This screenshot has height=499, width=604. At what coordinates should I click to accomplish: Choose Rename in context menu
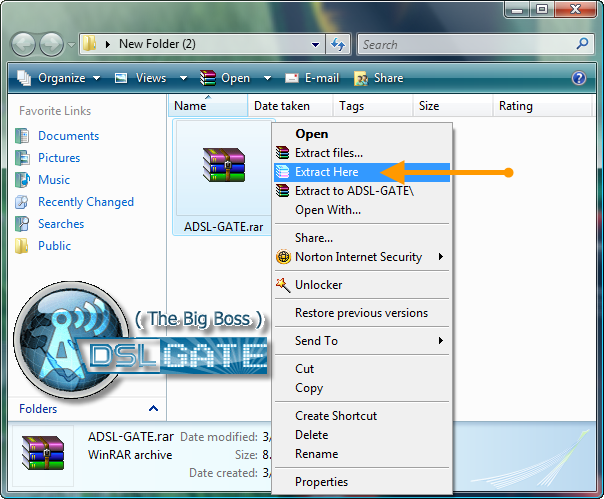pyautogui.click(x=362, y=454)
